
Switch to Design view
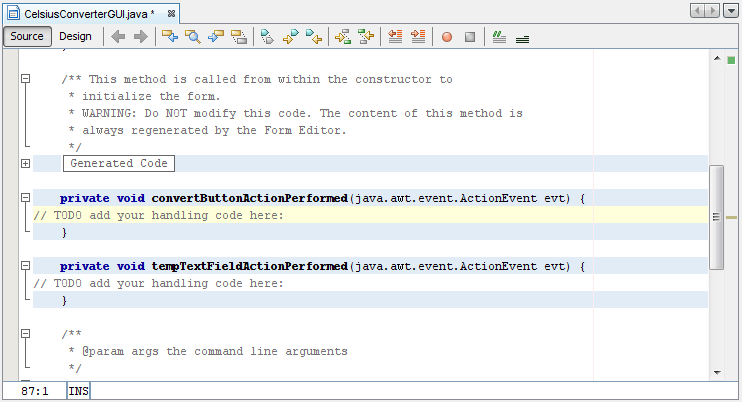pyautogui.click(x=75, y=37)
